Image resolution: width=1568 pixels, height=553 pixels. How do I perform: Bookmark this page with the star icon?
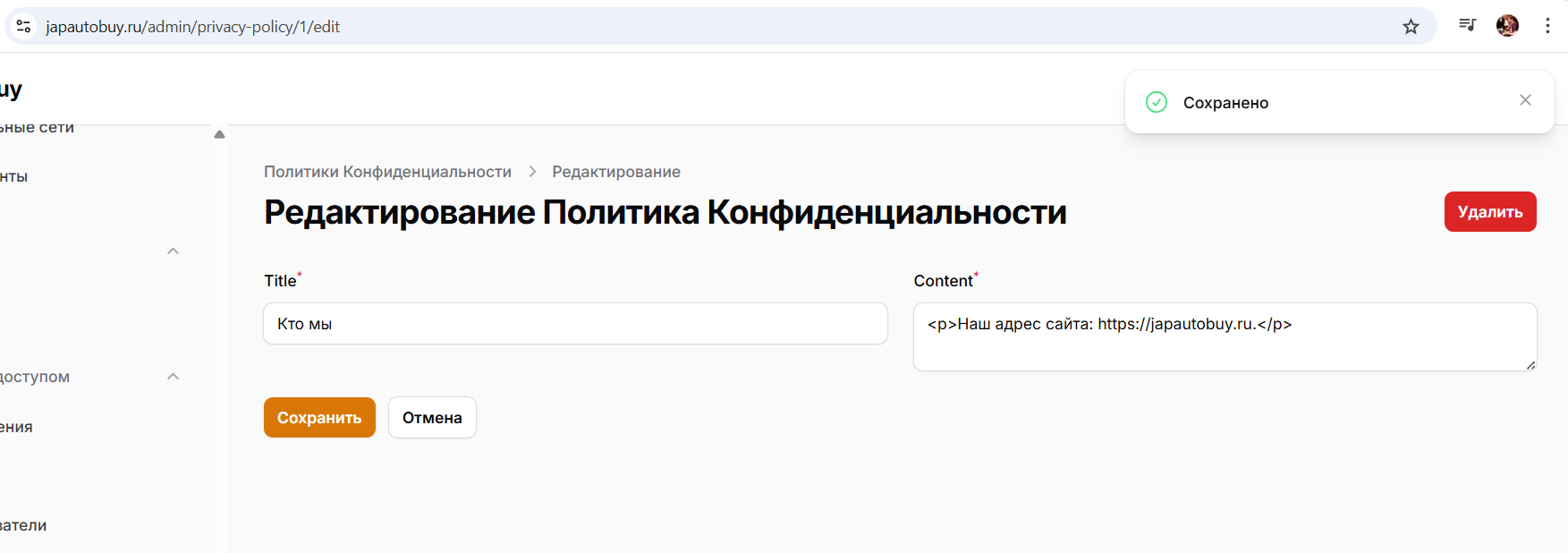(1411, 27)
